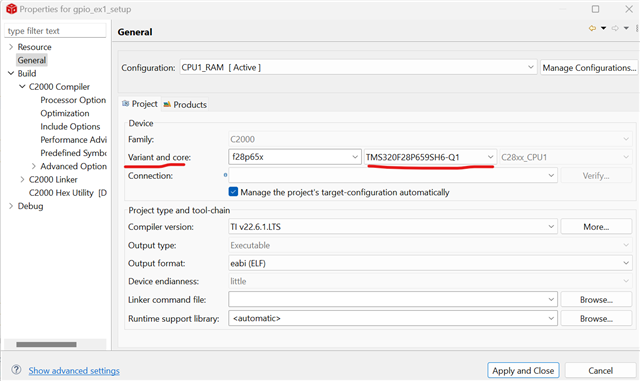Switch to the Products tab
This screenshot has width=640, height=381.
(185, 105)
